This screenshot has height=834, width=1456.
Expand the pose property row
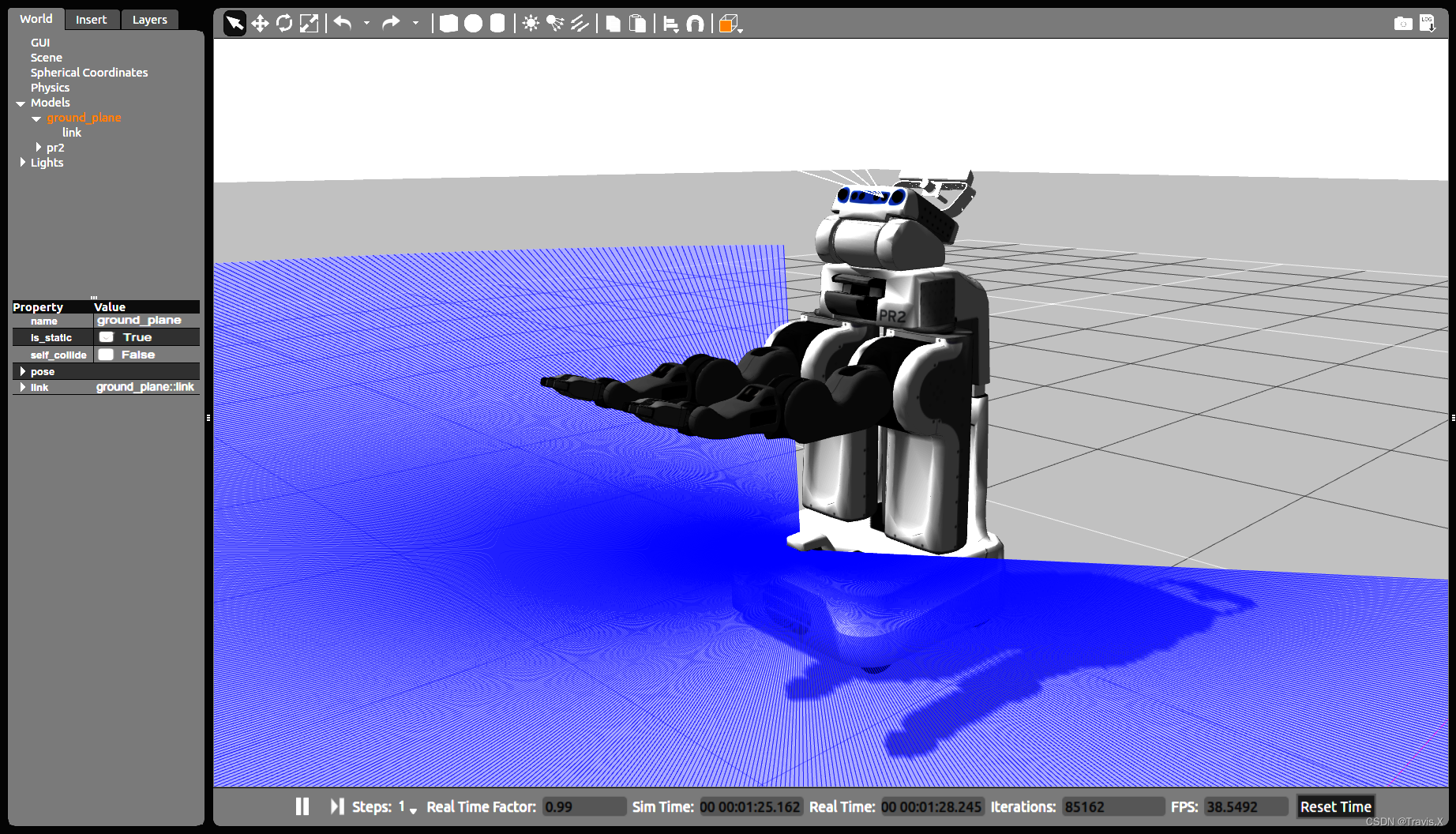pos(22,371)
